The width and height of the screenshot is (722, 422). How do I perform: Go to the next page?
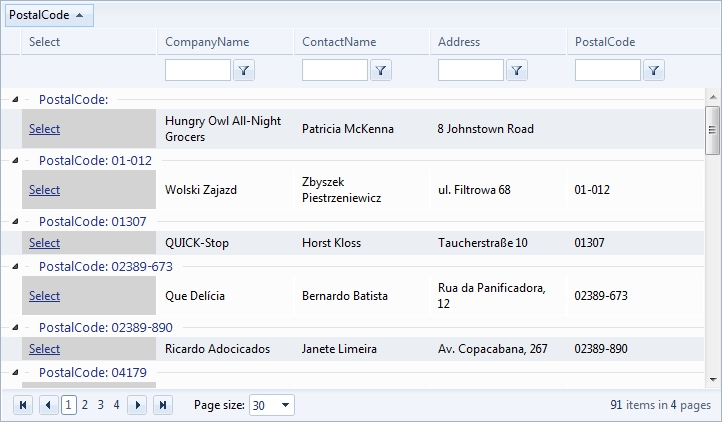(138, 405)
